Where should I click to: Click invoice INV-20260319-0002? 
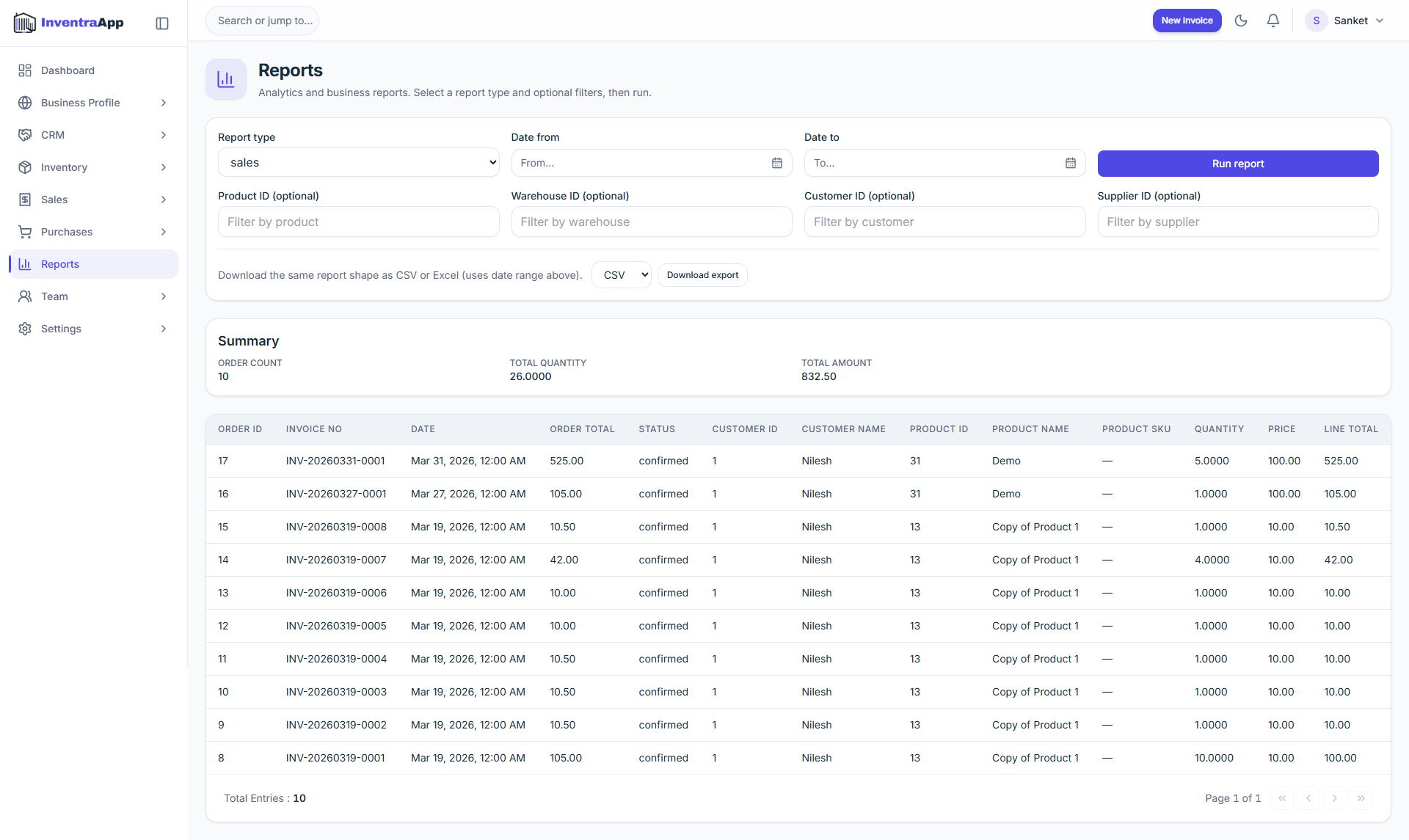[x=336, y=725]
